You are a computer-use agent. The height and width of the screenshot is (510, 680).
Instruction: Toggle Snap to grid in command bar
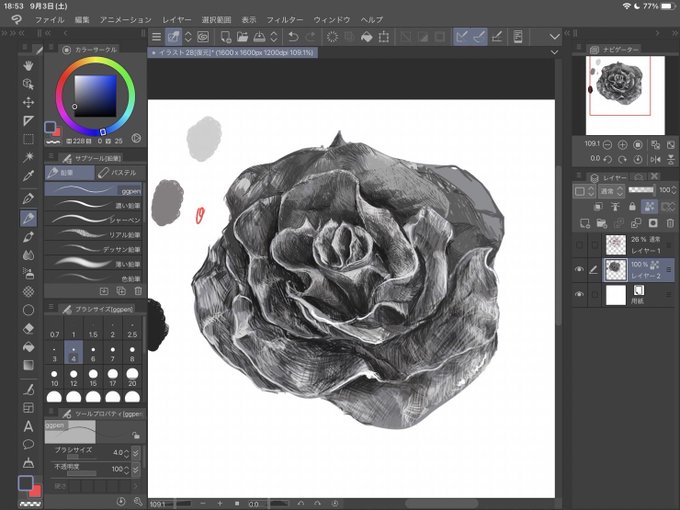497,37
